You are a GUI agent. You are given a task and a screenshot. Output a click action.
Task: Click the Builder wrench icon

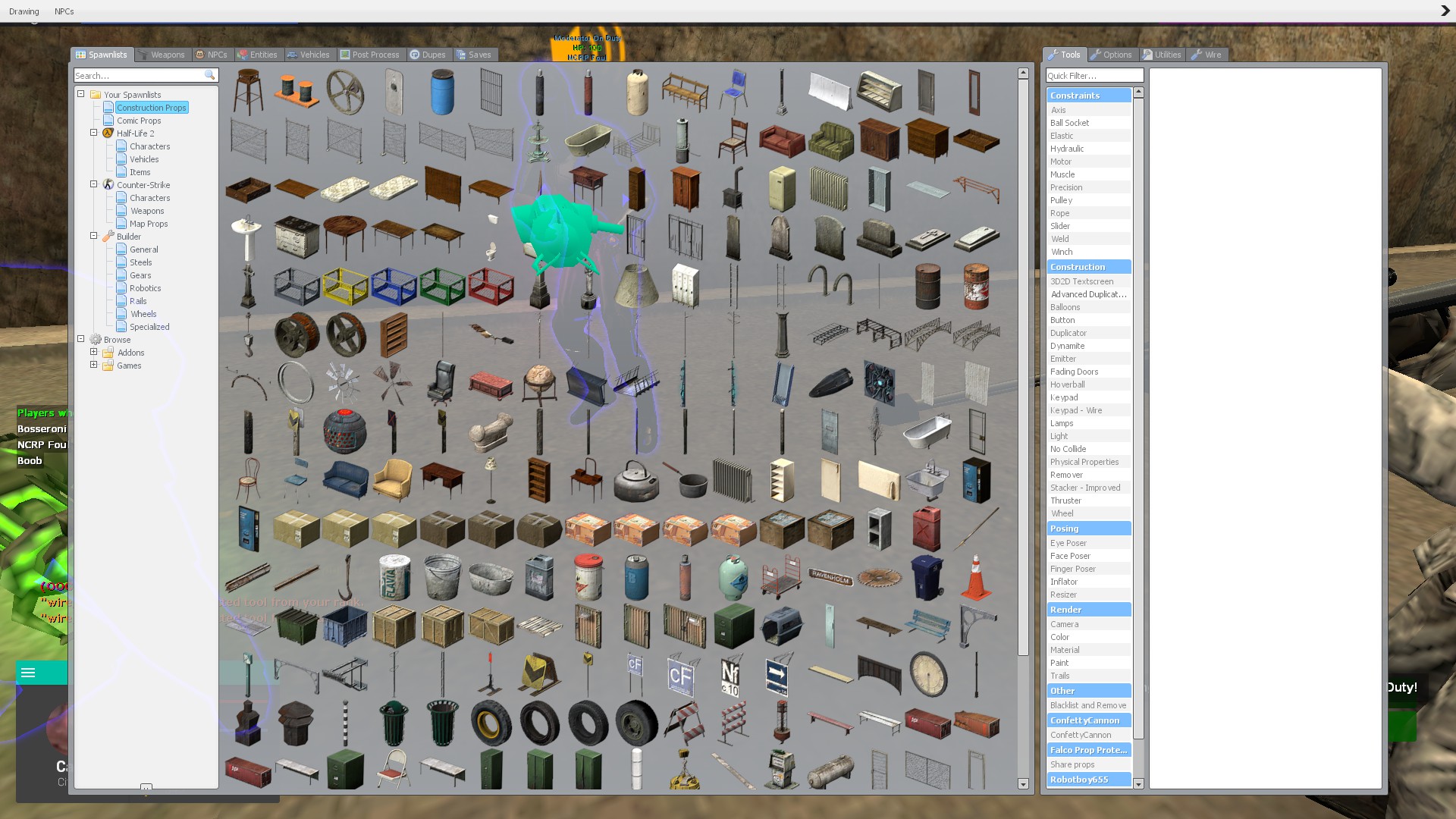tap(108, 237)
